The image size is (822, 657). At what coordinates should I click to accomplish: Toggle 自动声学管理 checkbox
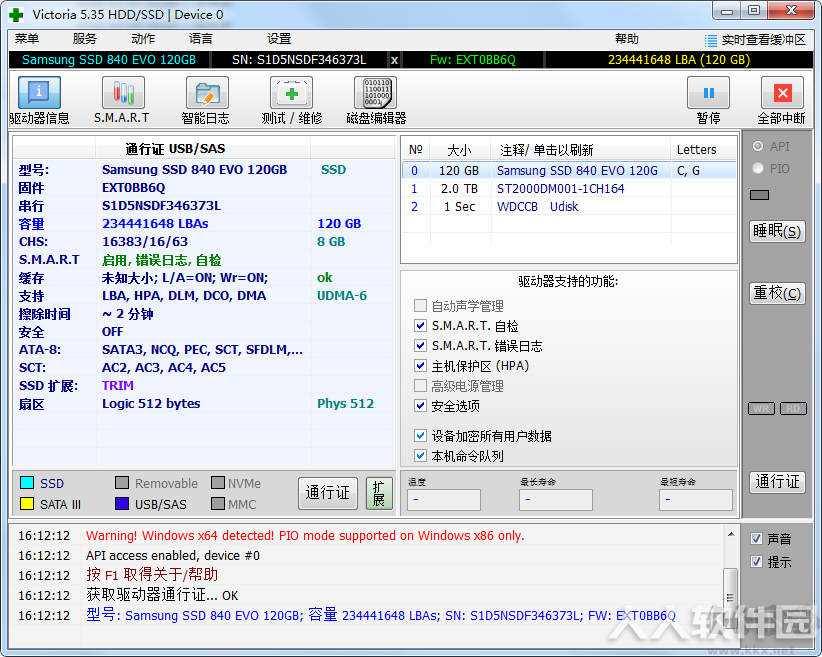[420, 306]
